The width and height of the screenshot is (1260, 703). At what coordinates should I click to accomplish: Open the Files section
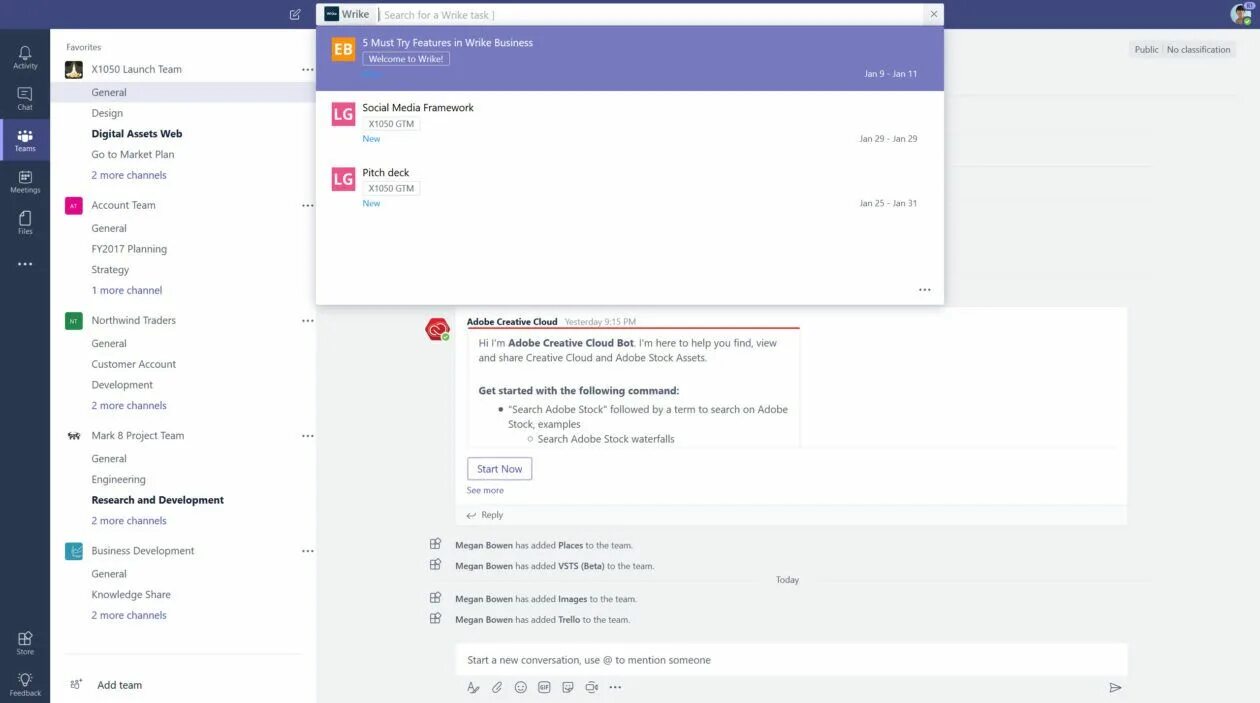tap(25, 222)
